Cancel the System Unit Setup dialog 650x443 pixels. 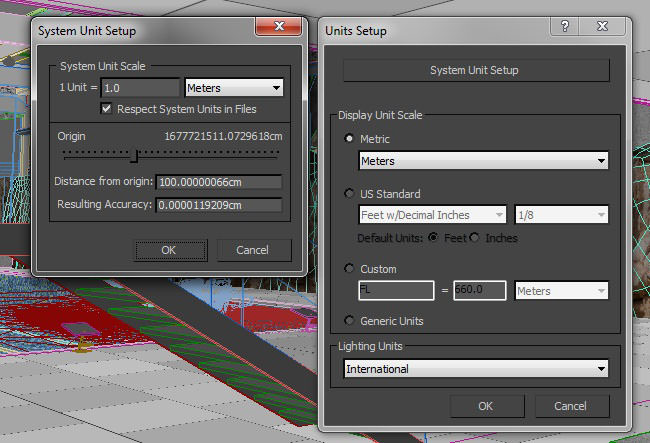click(x=254, y=250)
